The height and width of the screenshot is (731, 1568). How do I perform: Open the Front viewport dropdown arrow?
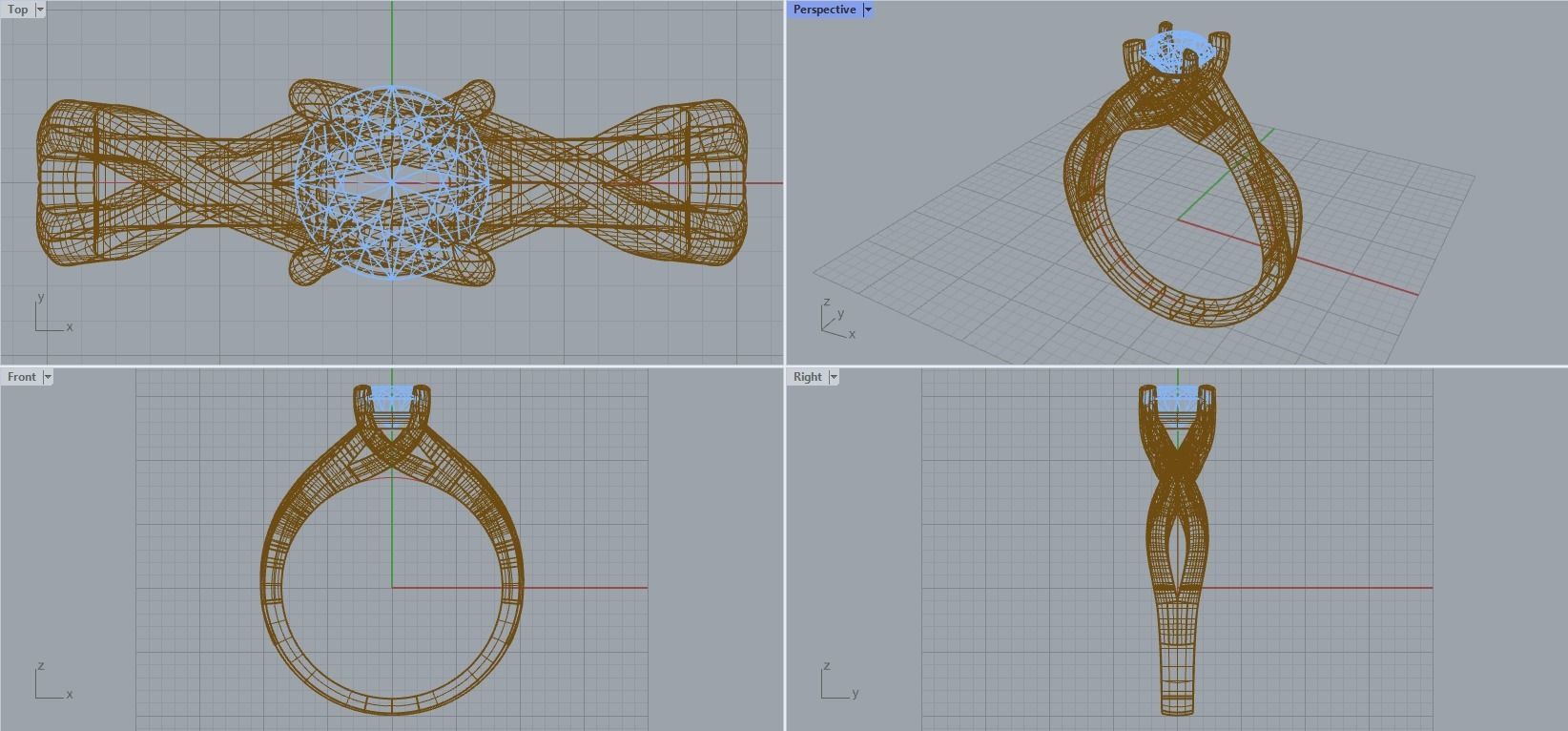pyautogui.click(x=48, y=377)
